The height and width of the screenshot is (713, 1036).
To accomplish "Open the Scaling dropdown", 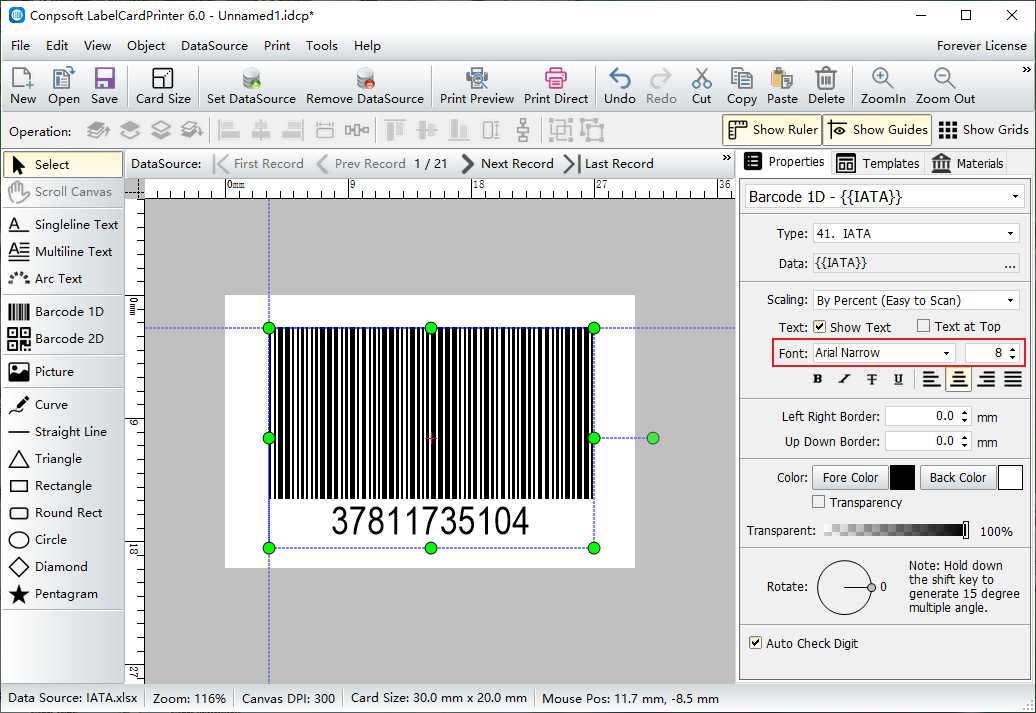I will point(1010,301).
